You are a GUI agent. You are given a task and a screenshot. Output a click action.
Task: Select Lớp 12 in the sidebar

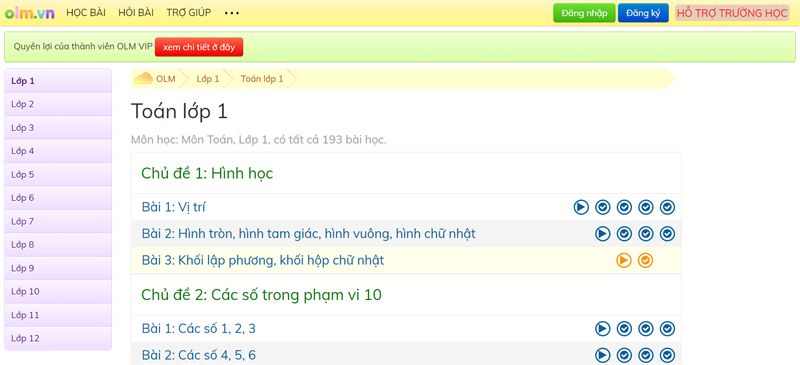[58, 338]
